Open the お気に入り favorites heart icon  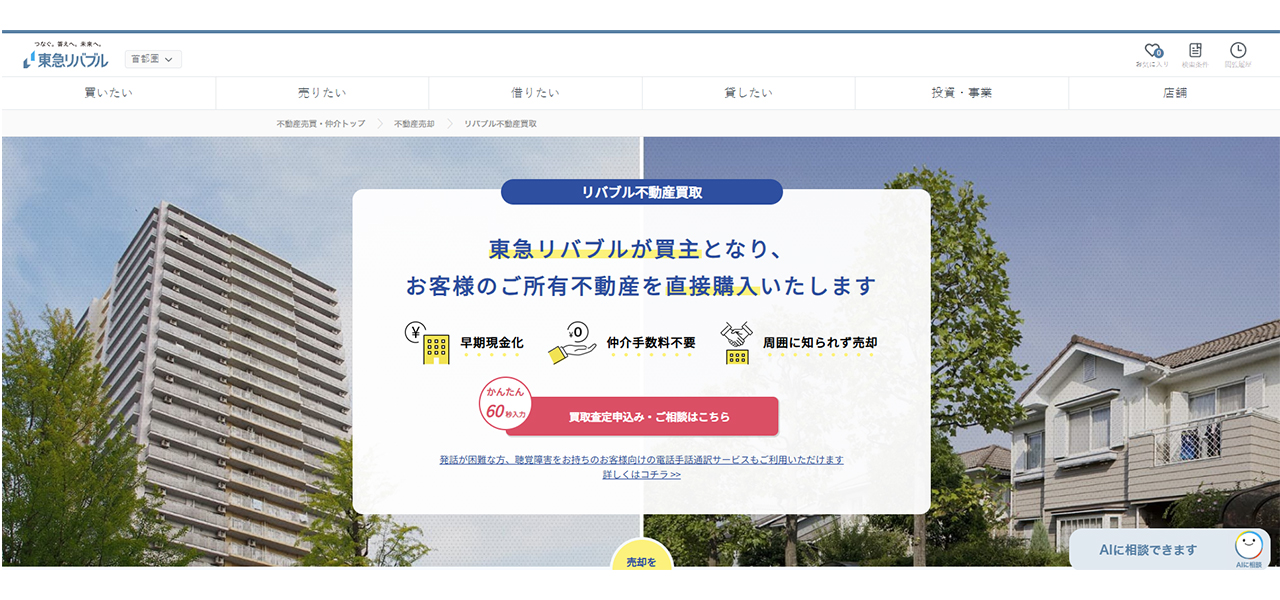1152,51
